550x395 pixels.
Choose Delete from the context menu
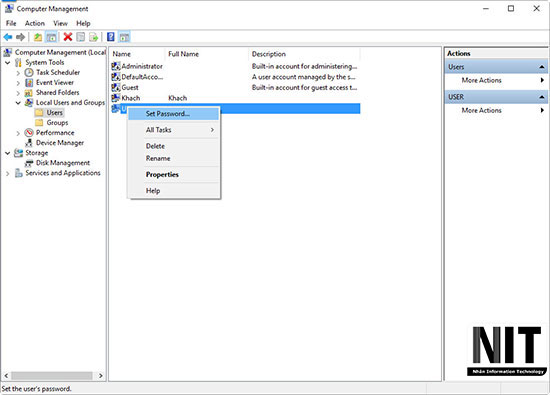[174, 146]
